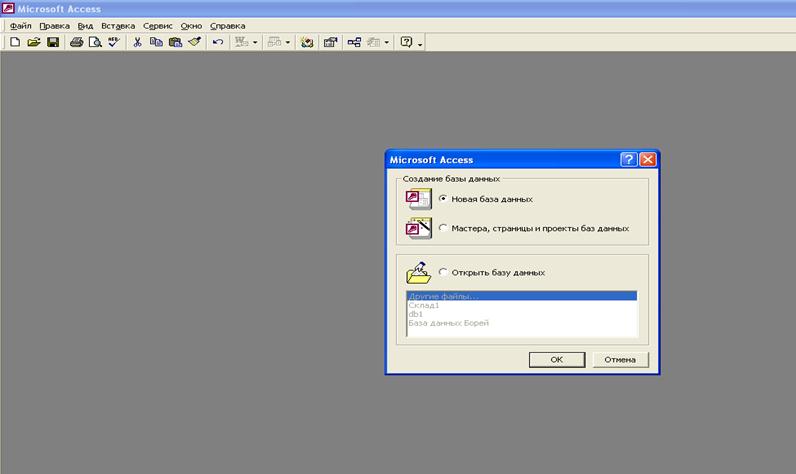
Task: Select 'db1' in file list
Action: 522,314
